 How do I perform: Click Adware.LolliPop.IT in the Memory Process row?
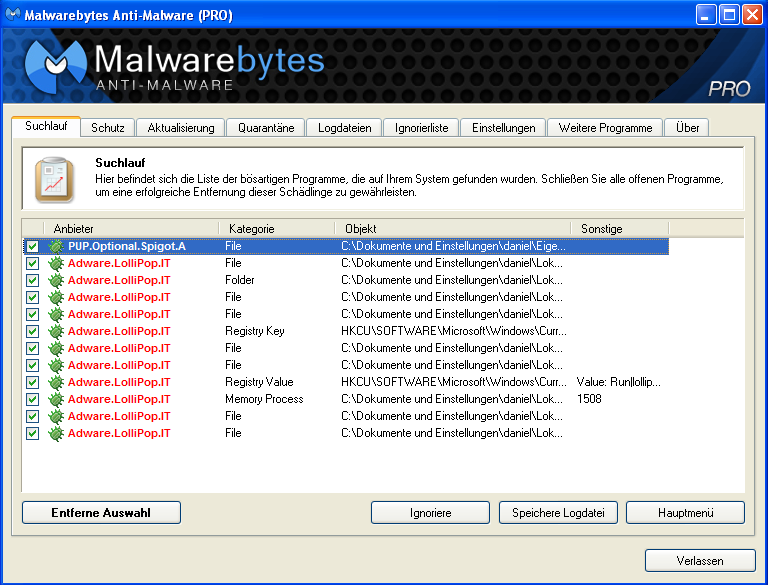(x=119, y=399)
